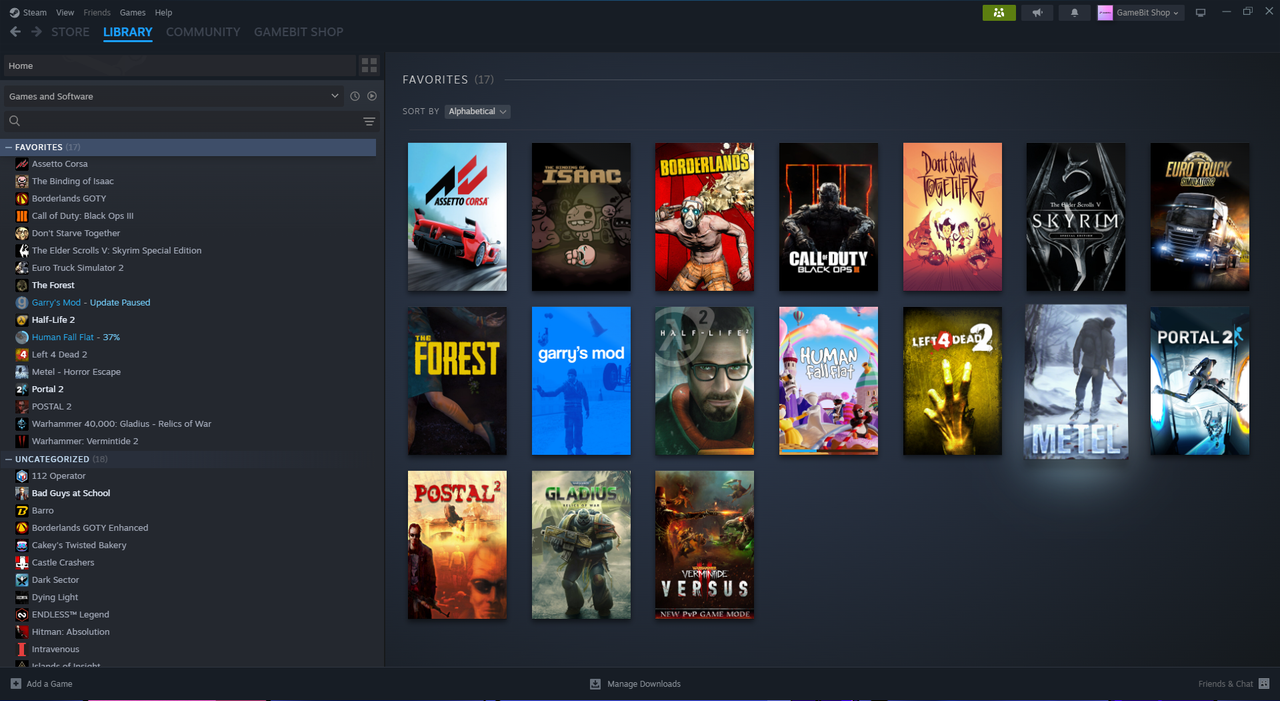Select Cakey's Twisted Bakery in sidebar
This screenshot has width=1280, height=701.
pos(79,545)
